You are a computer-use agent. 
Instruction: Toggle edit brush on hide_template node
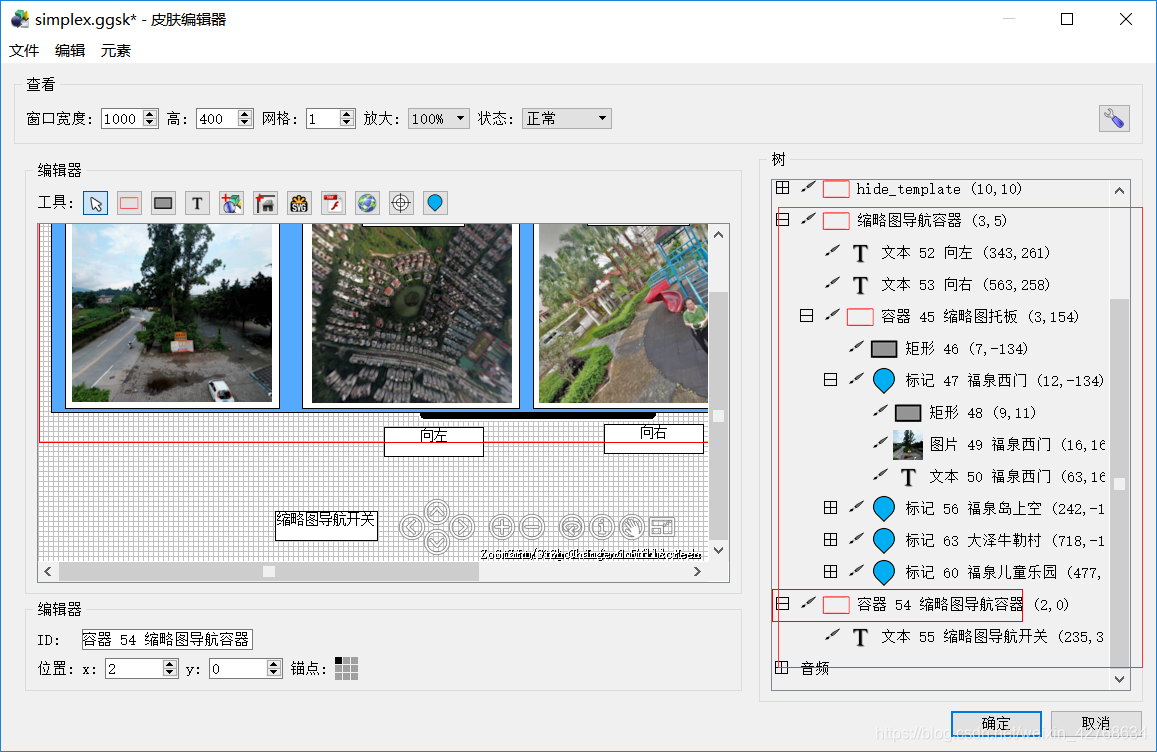tap(807, 188)
